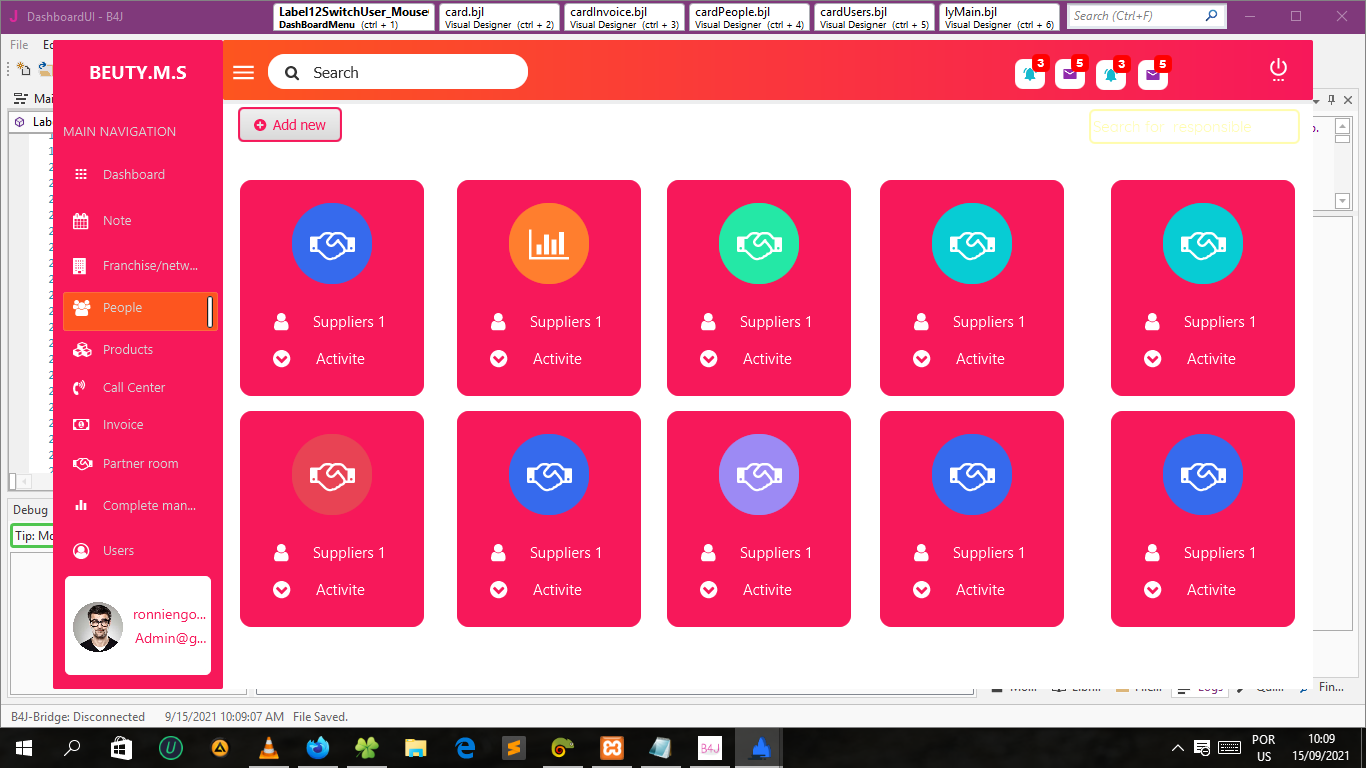Click the Note calendar icon in sidebar
Screen dimensions: 1366x768
81,221
